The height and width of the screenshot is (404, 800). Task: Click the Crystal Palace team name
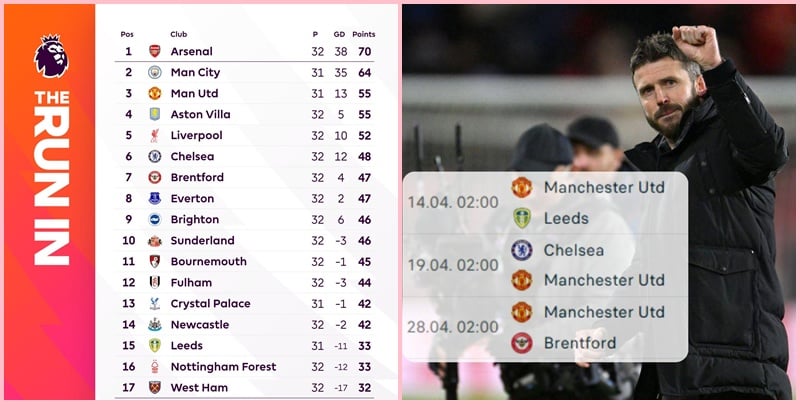click(210, 303)
